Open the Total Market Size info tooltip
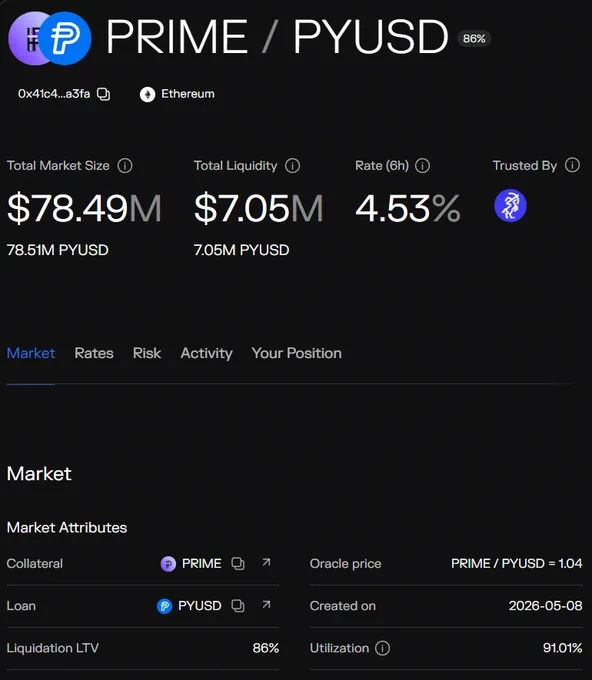The width and height of the screenshot is (592, 680). [x=125, y=165]
